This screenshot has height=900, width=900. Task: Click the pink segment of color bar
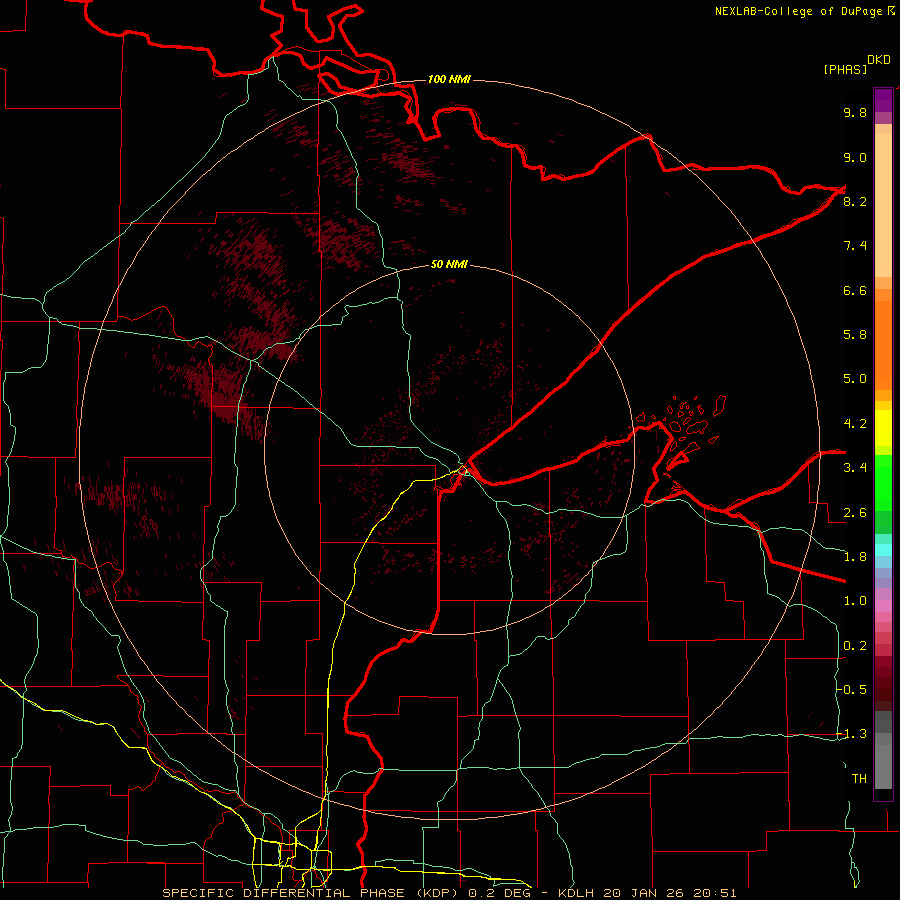[x=883, y=606]
